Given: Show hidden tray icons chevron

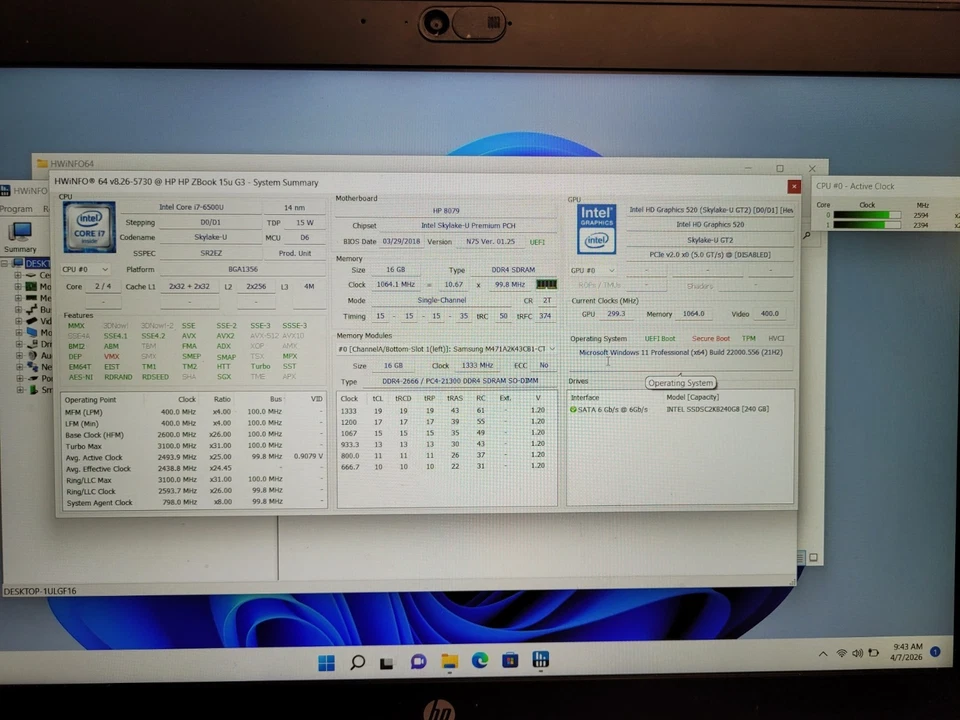Looking at the screenshot, I should [x=823, y=654].
